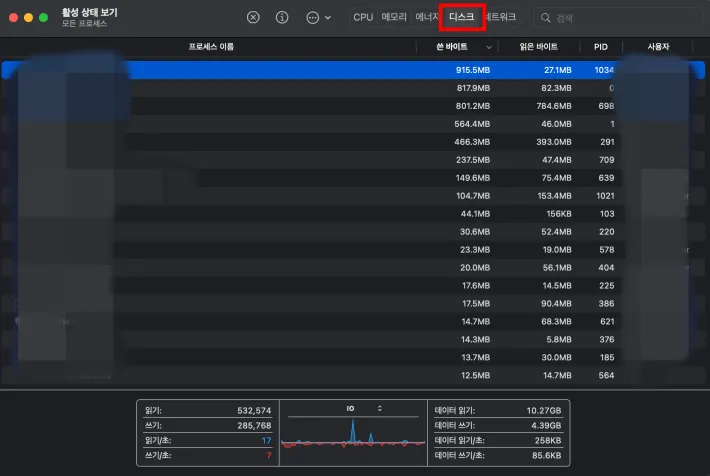Sort by 쓴 바이트 column header
Screen dimensions: 710x476
[451, 47]
